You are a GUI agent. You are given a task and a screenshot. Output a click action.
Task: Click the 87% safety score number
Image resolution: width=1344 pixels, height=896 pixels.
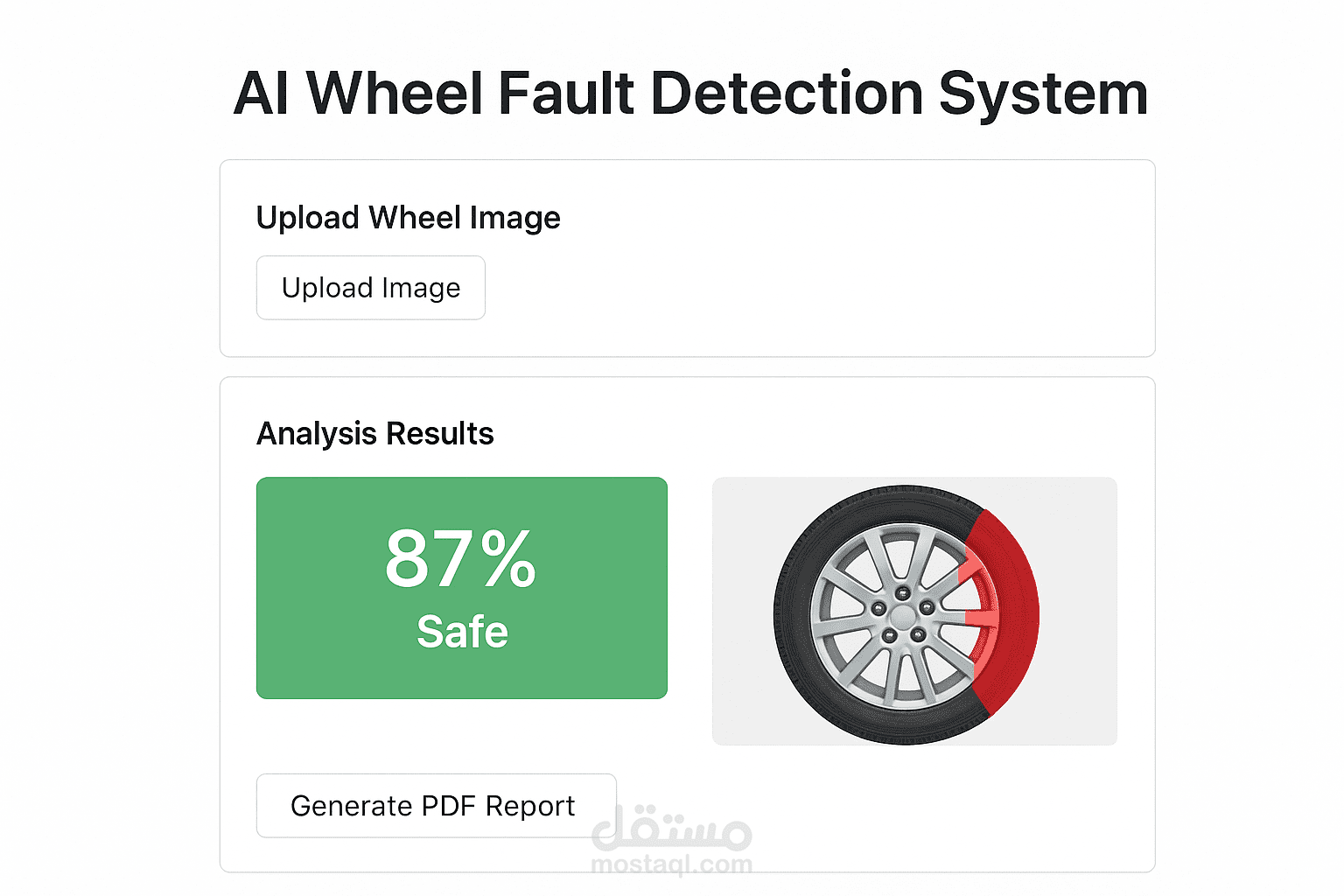tap(460, 558)
